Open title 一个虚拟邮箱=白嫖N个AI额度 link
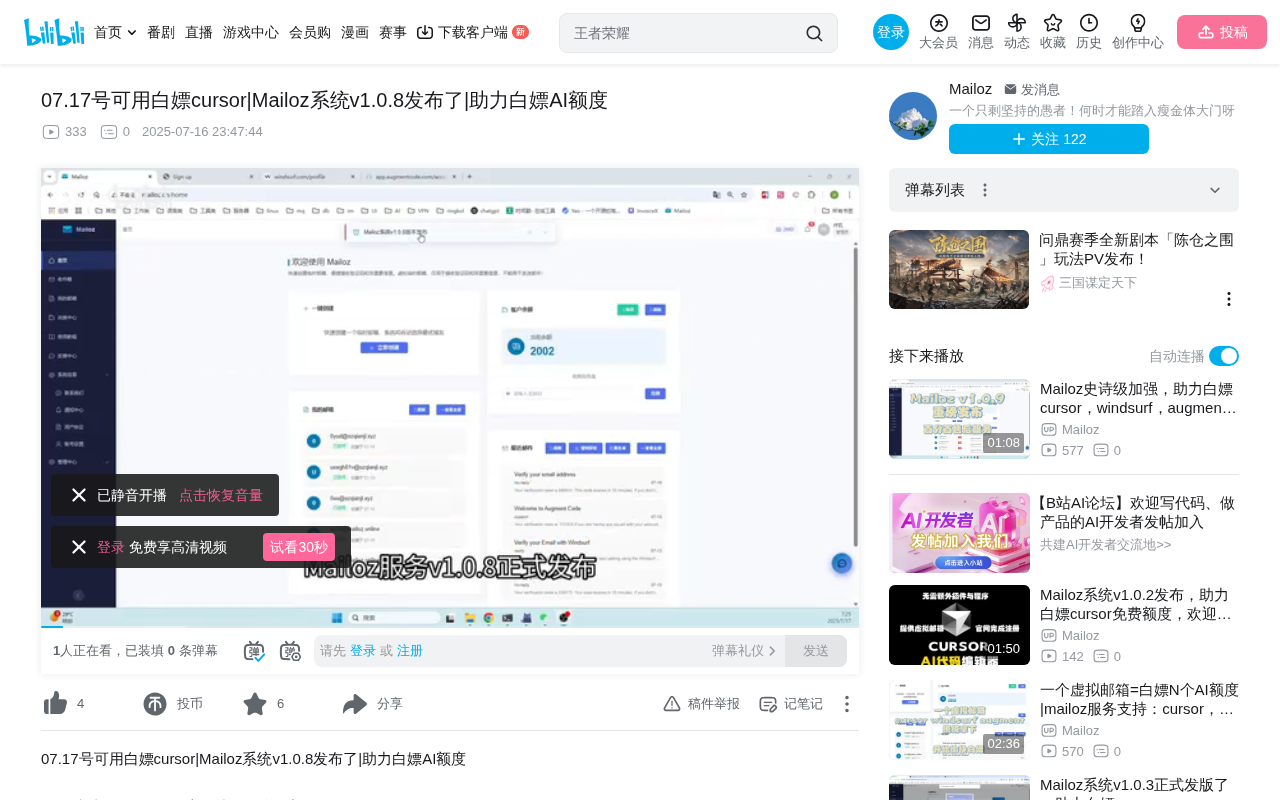The image size is (1280, 800). click(1139, 699)
